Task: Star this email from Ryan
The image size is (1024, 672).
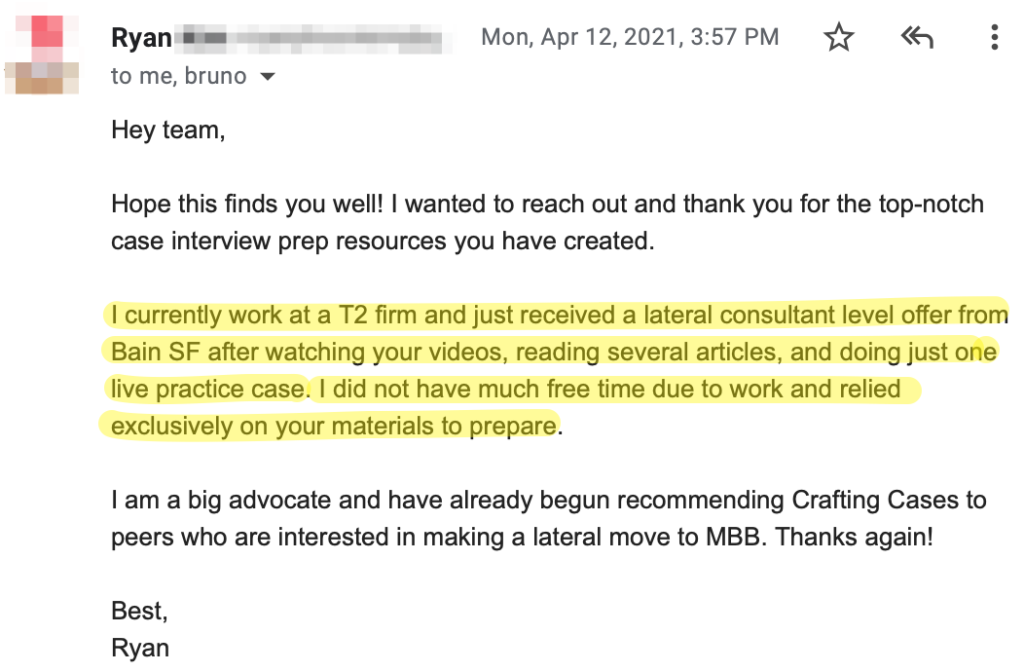Action: tap(838, 37)
